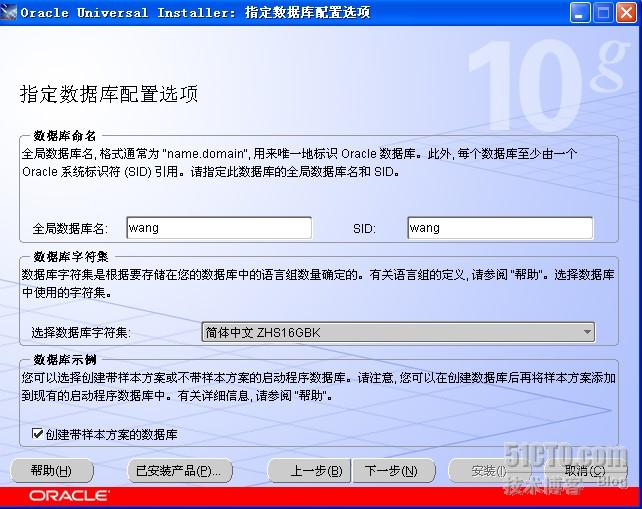Image resolution: width=642 pixels, height=509 pixels.
Task: Click the Oracle Universal Installer title bar icon
Action: coord(8,12)
